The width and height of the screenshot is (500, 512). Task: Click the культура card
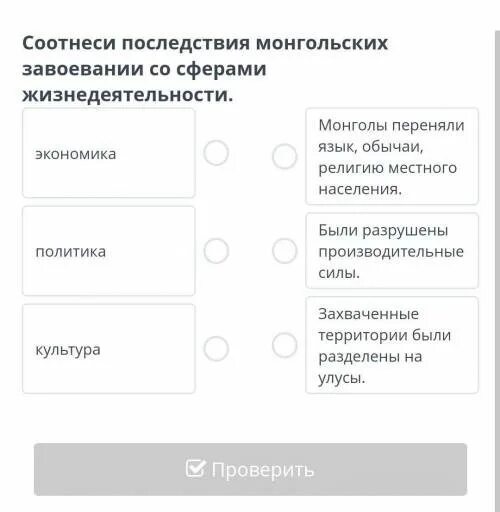point(109,348)
